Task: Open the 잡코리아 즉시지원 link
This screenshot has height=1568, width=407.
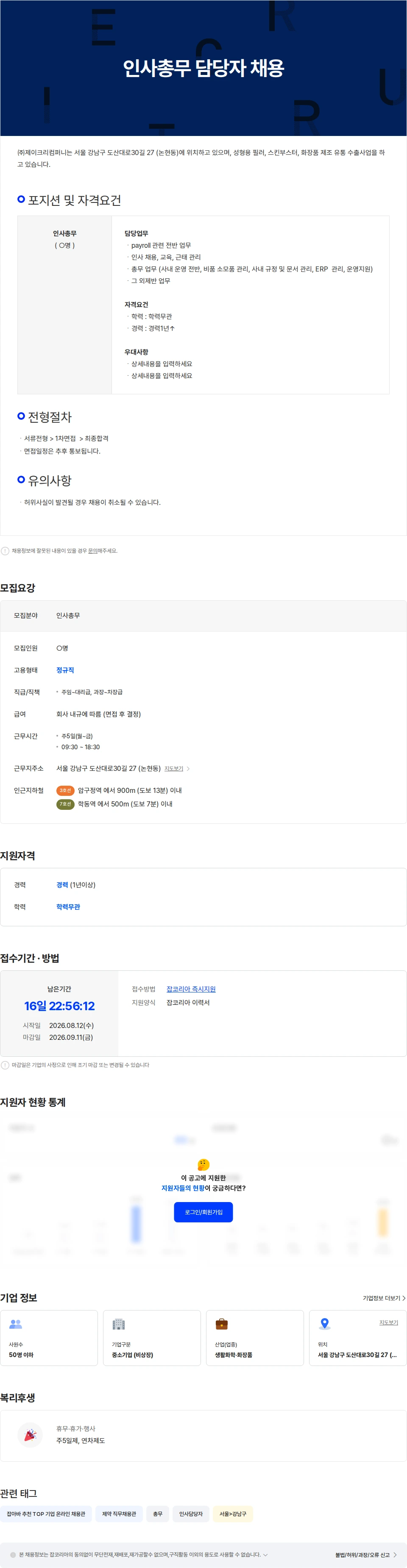Action: [191, 989]
